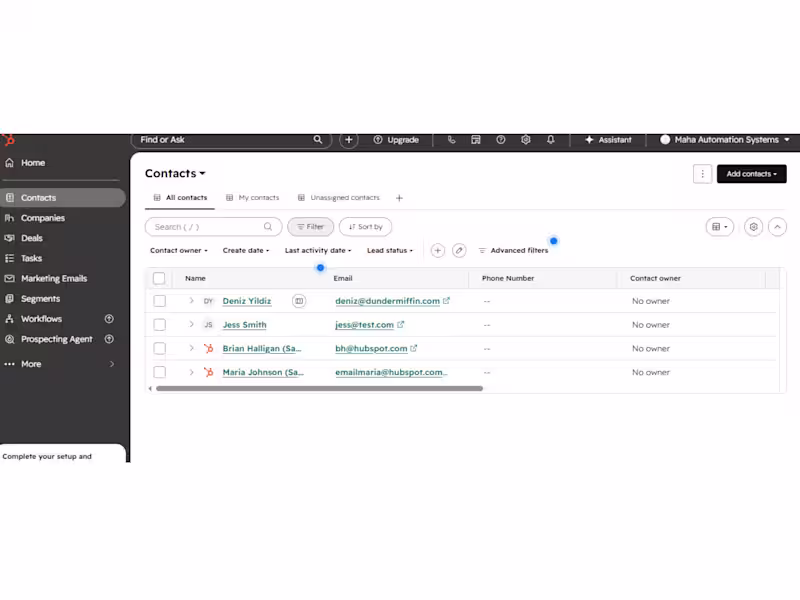Screen dimensions: 800x600
Task: Open the three-dot actions menu
Action: click(703, 174)
